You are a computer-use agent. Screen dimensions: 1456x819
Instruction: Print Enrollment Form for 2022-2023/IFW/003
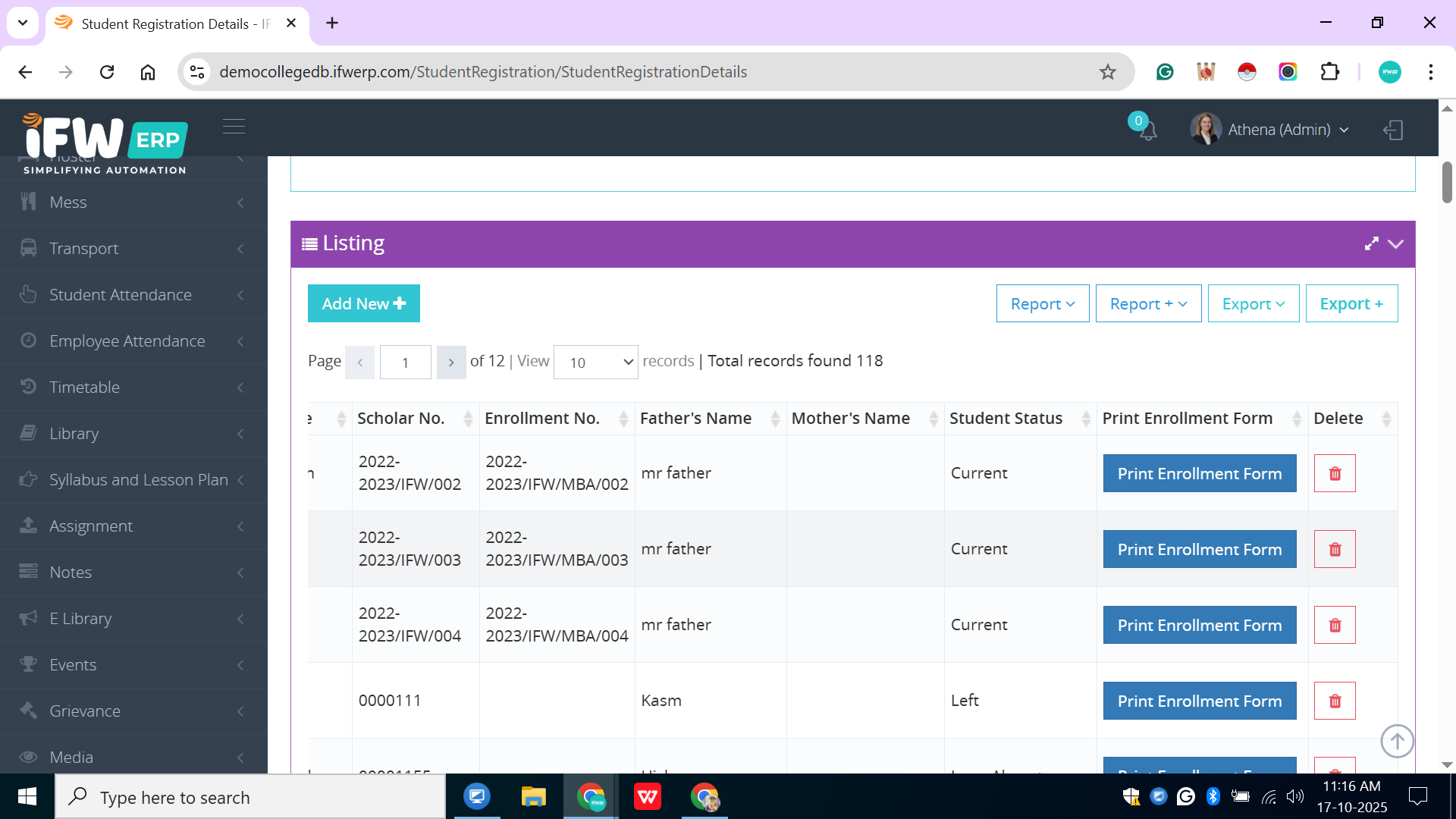1199,549
